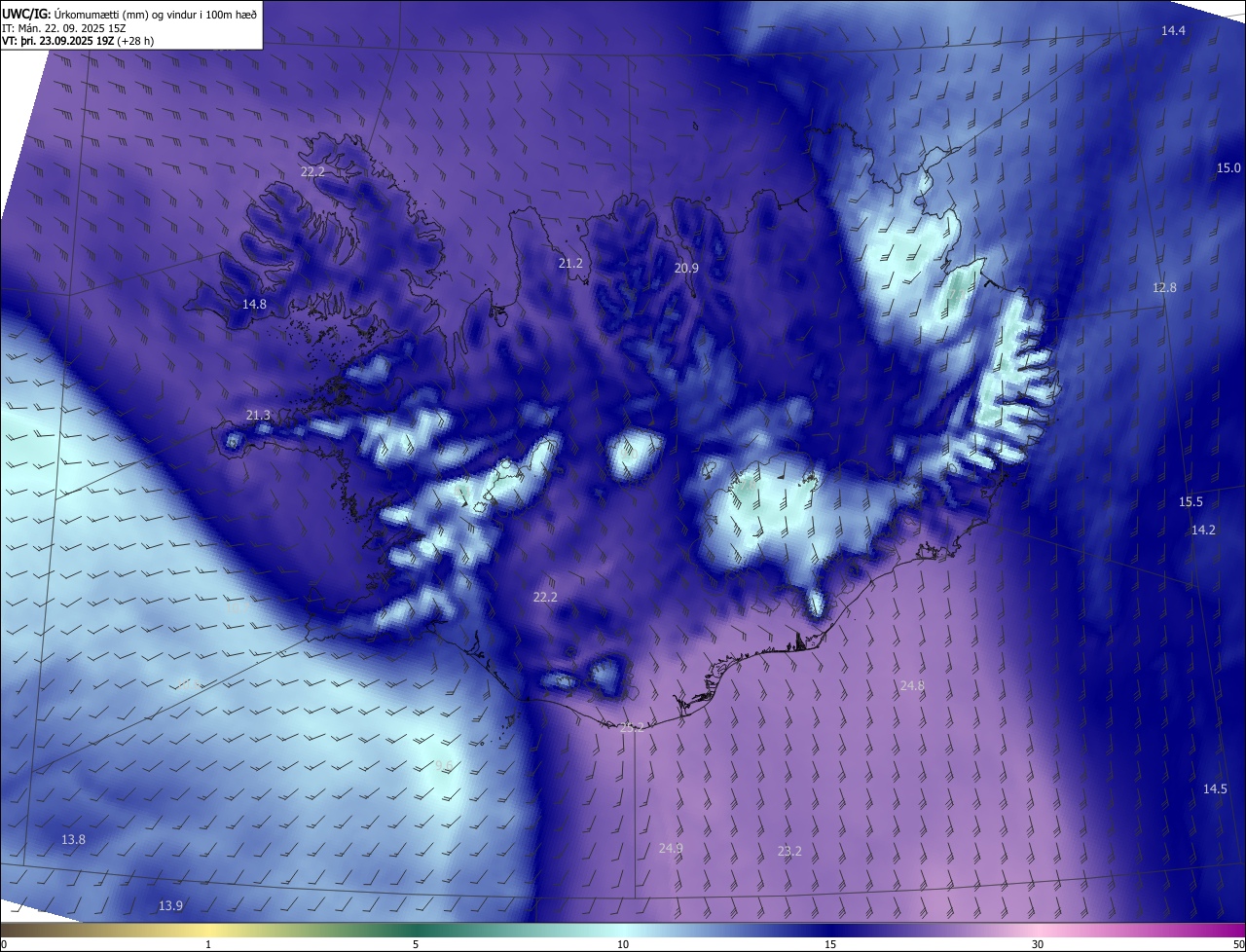1246x952 pixels.
Task: Click the colorbar tick label 0
Action: point(4,945)
